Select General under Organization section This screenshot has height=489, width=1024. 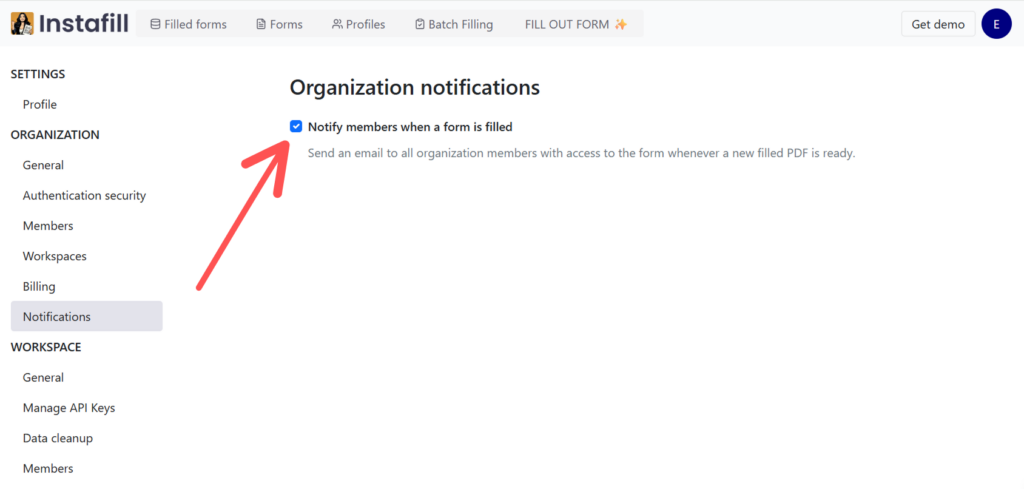[x=43, y=165]
